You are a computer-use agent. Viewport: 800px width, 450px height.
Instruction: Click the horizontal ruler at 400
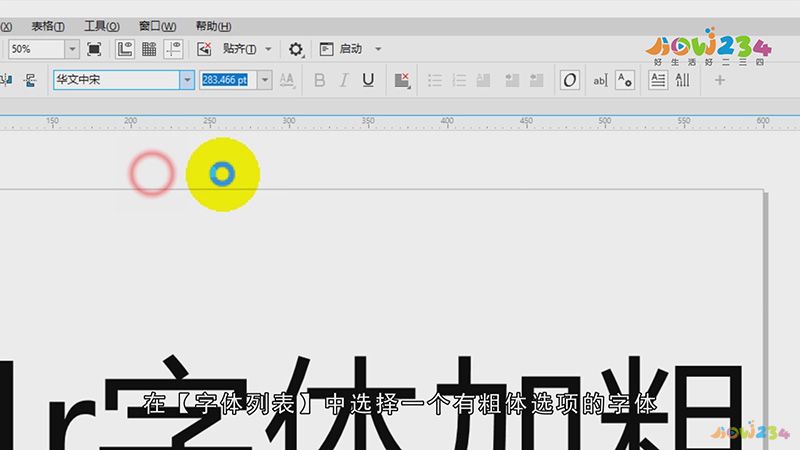tap(447, 123)
